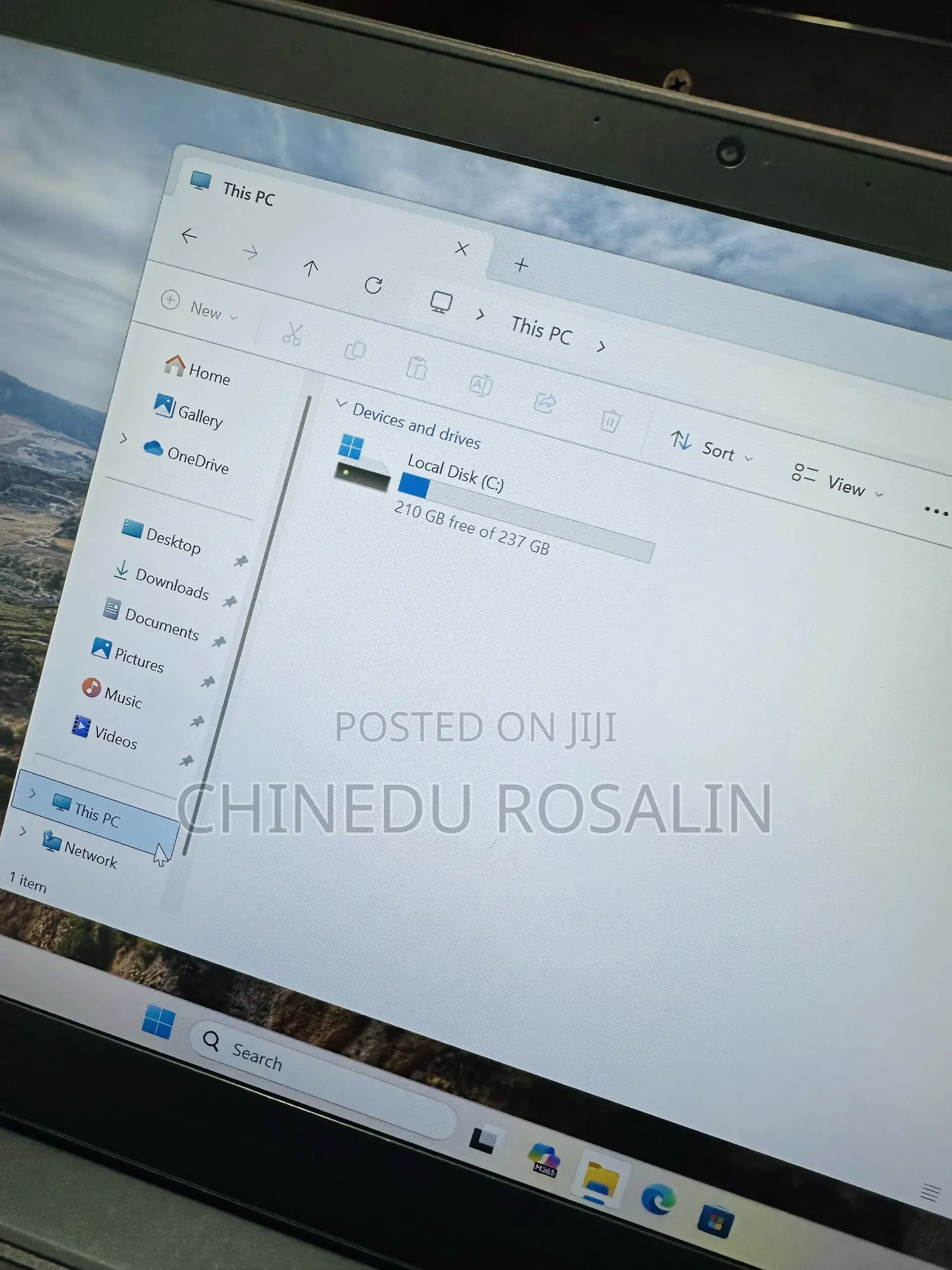Click chevron before This PC in address bar
Image resolution: width=952 pixels, height=1270 pixels.
[480, 314]
